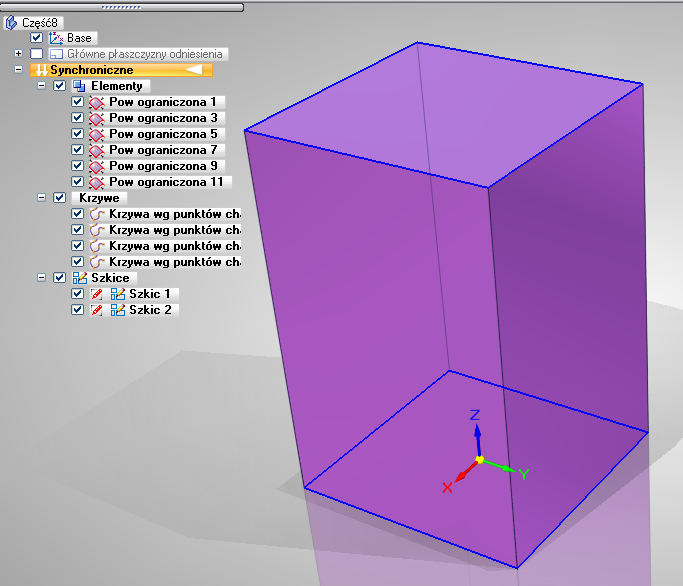Collapse the Krzywe group
Viewport: 683px width, 586px height.
pos(41,197)
